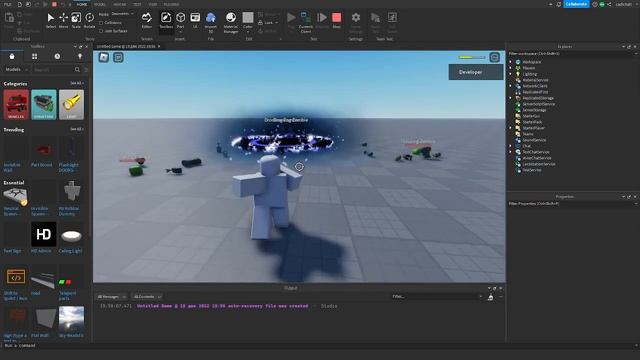This screenshot has width=640, height=360.
Task: Click the Toolbox search magnifier
Action: tap(77, 70)
